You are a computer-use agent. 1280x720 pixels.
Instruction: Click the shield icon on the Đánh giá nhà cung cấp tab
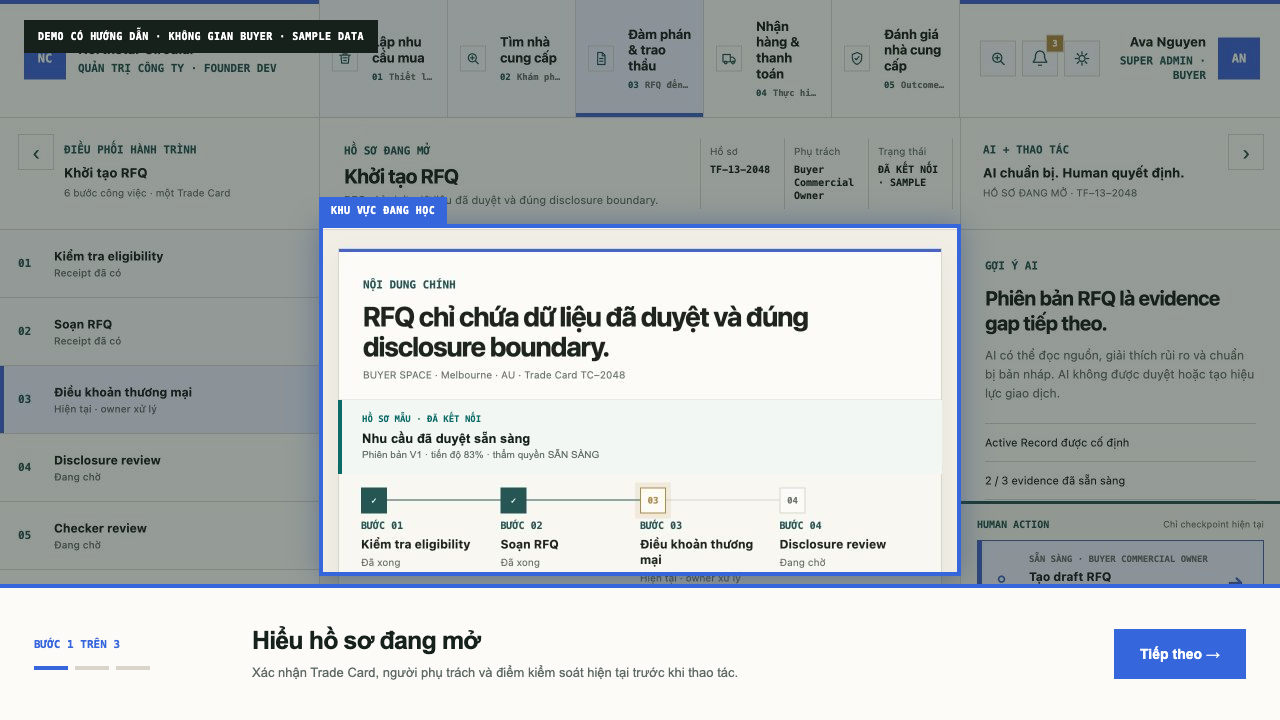(x=857, y=58)
